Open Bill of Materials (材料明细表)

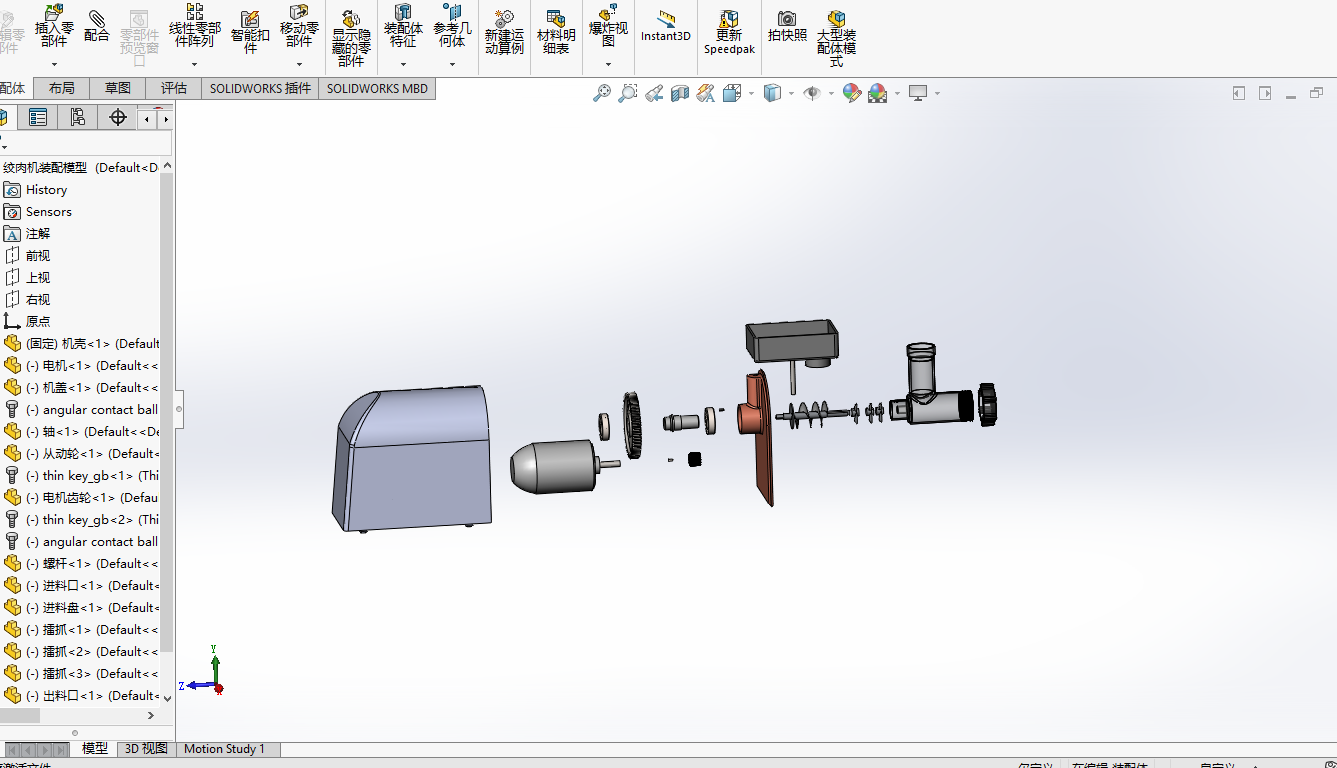(556, 32)
